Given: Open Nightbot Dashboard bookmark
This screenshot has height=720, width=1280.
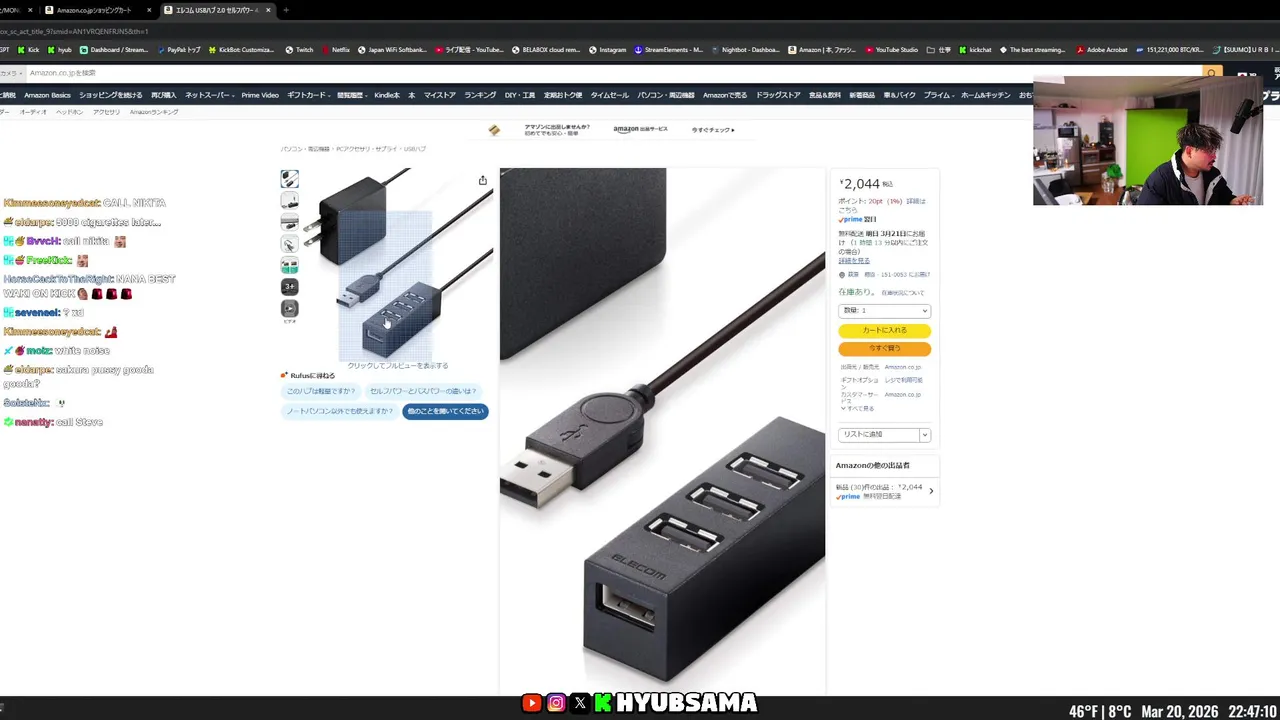Looking at the screenshot, I should pos(746,49).
